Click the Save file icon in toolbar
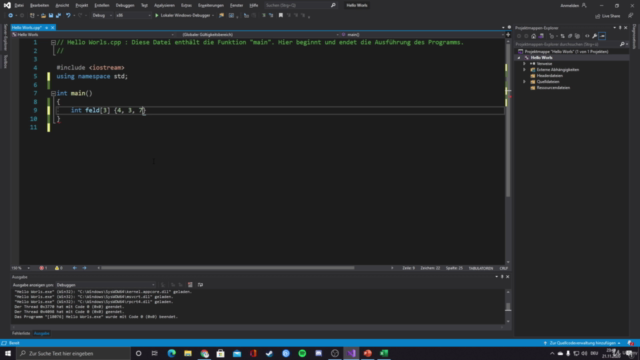 click(x=51, y=16)
